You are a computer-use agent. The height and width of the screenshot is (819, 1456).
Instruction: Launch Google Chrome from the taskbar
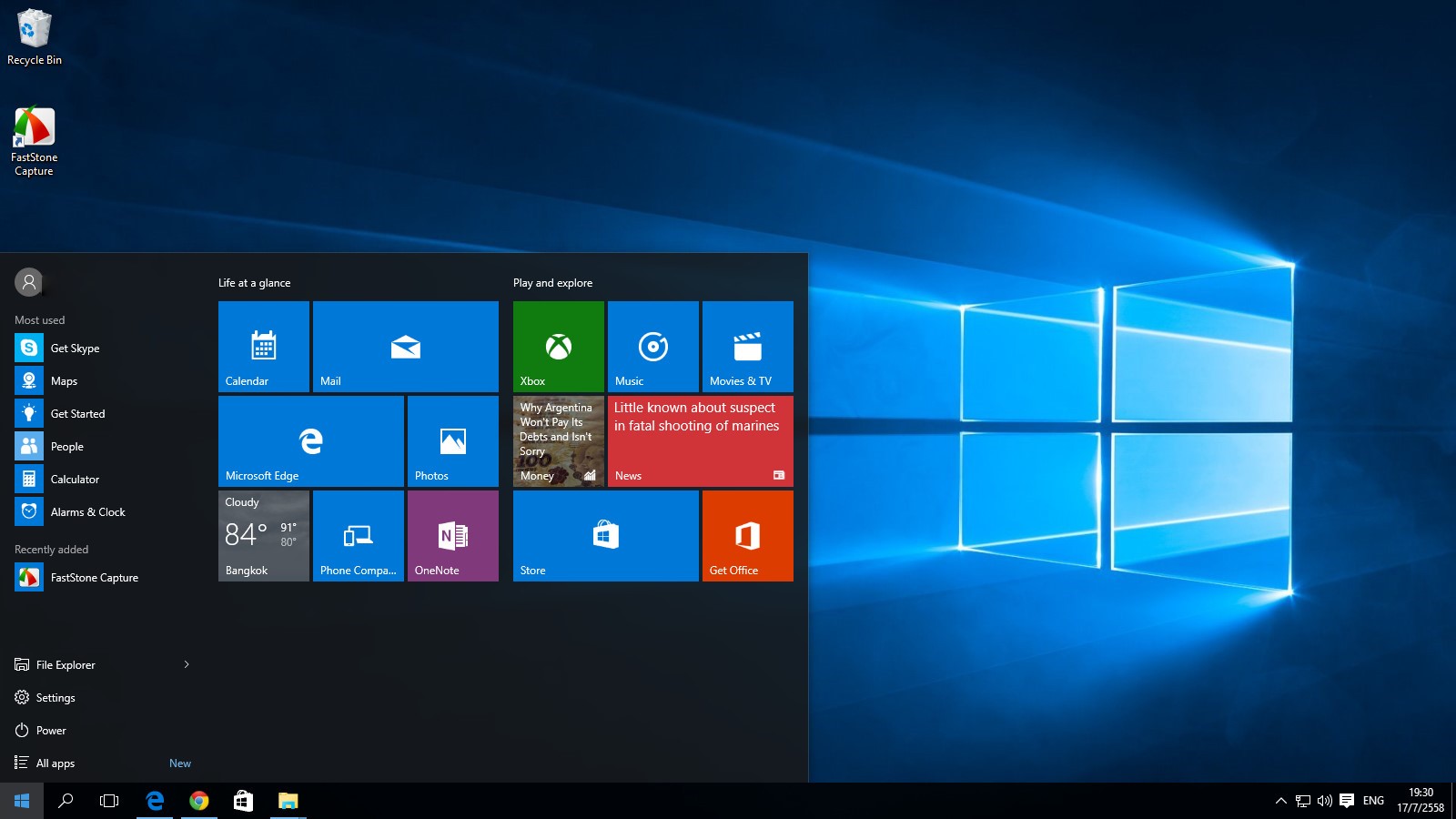[x=198, y=801]
